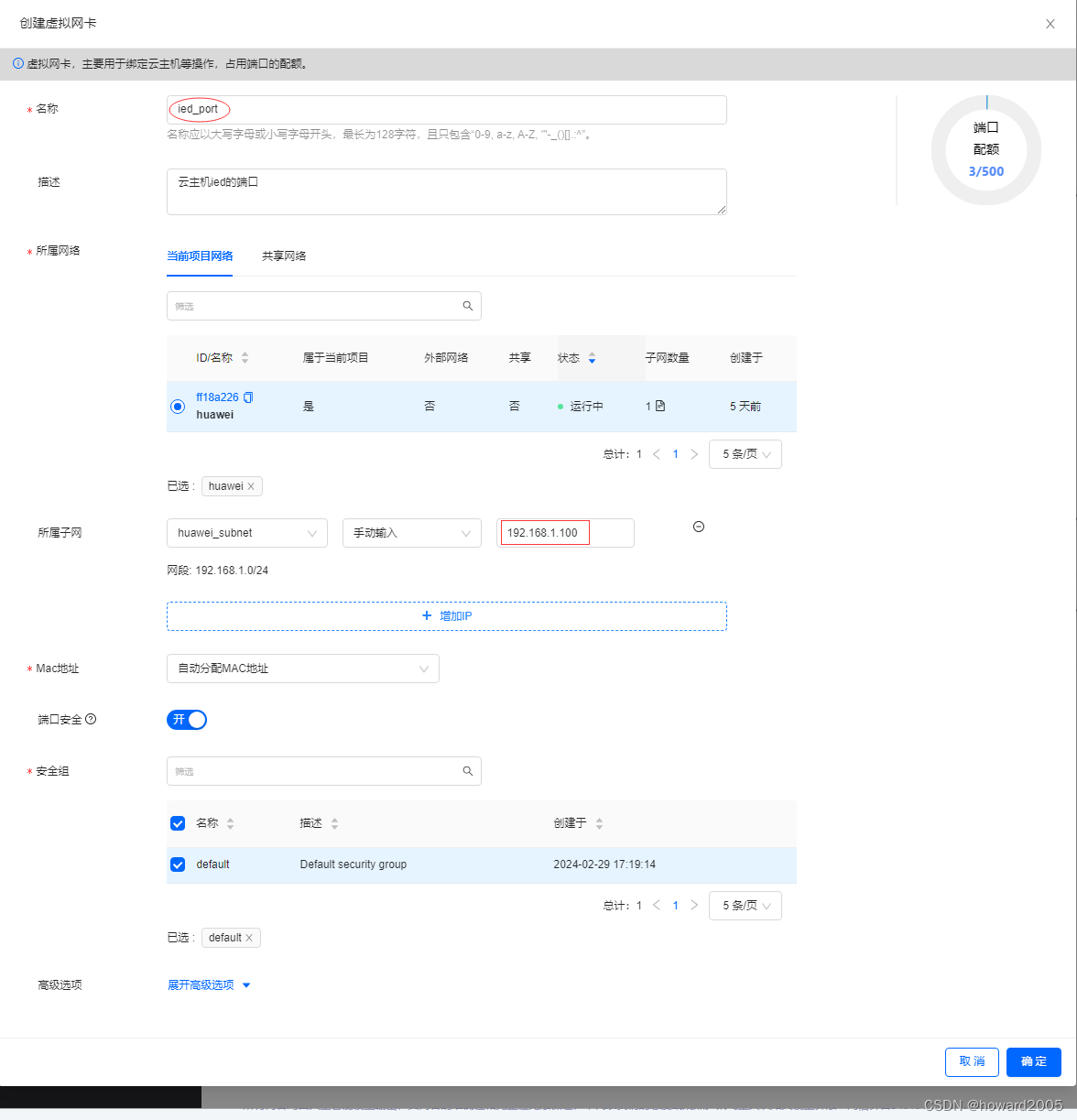
Task: Click the info icon in the hint banner
Action: tap(17, 63)
